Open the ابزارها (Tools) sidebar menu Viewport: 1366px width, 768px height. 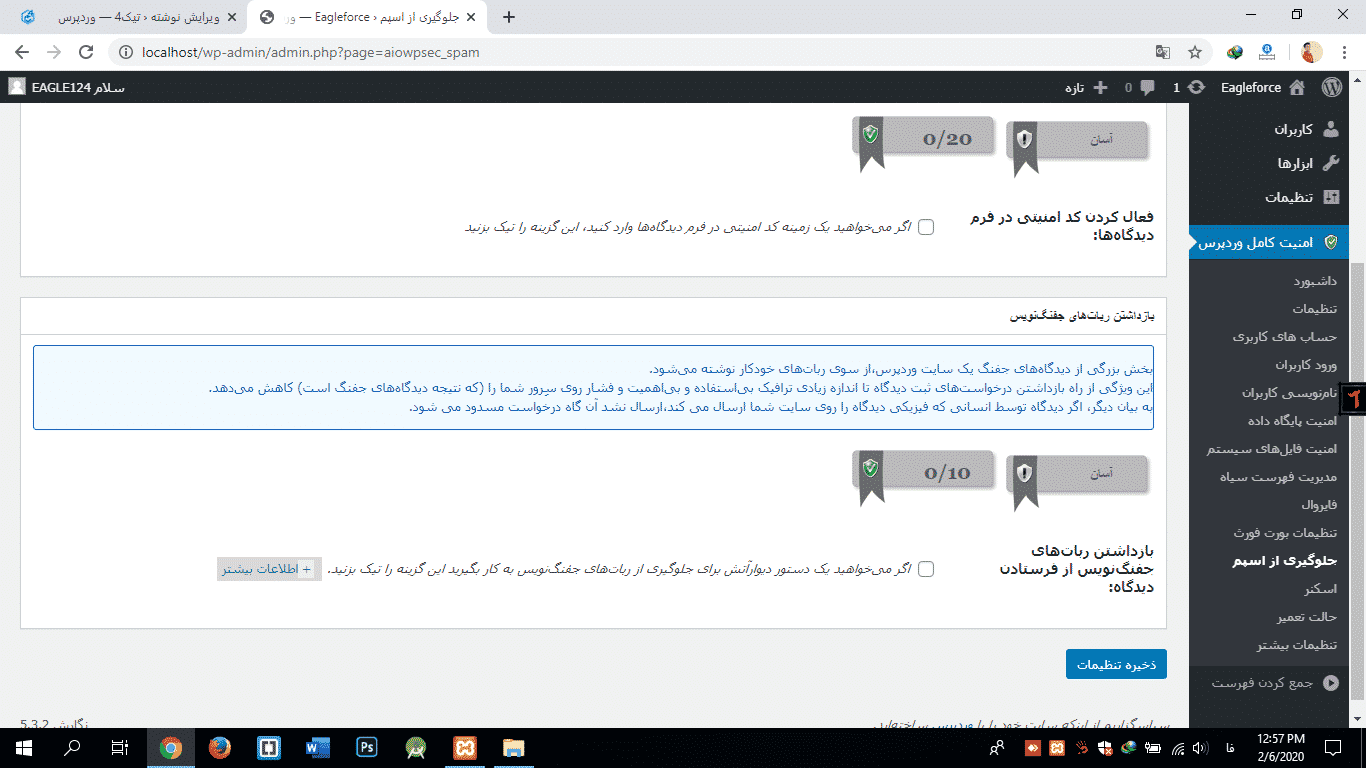[x=1269, y=163]
